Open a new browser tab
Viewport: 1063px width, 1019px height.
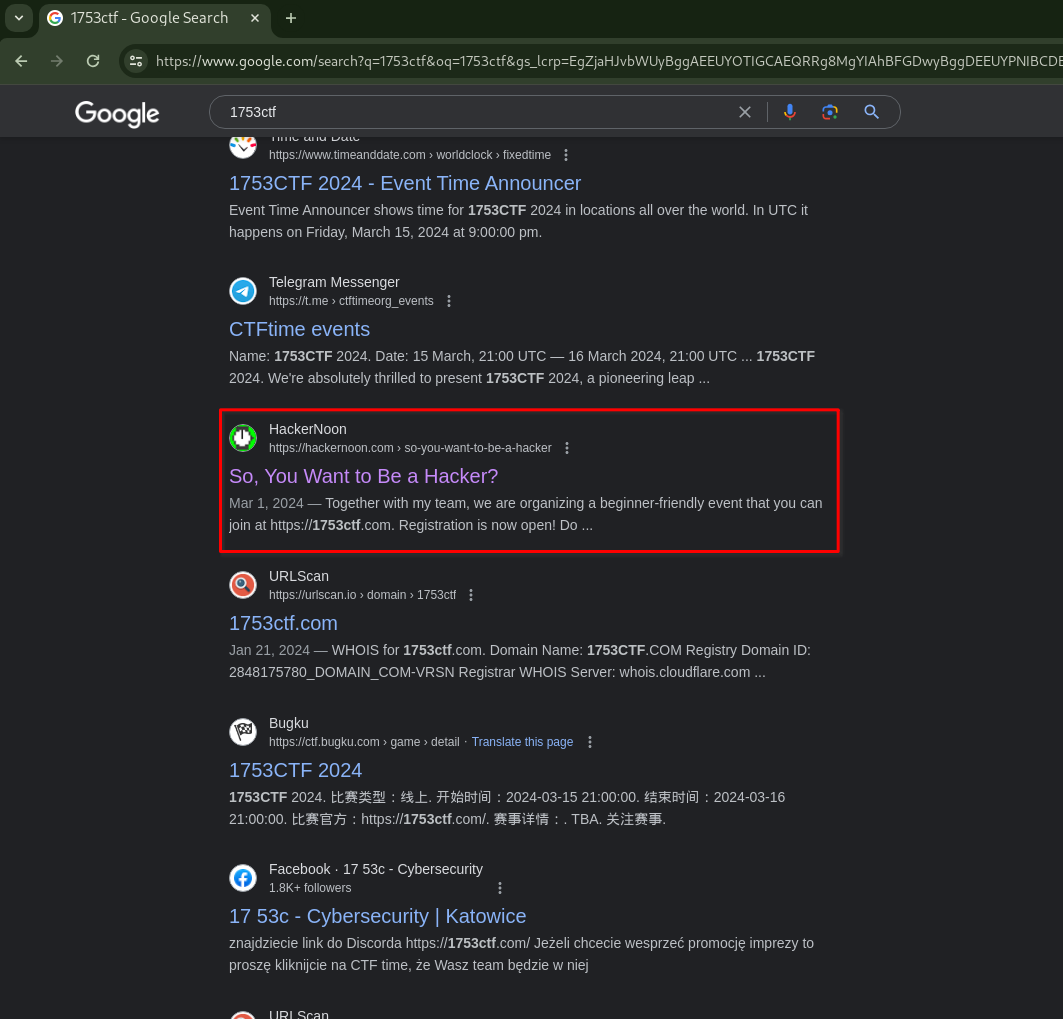[291, 18]
